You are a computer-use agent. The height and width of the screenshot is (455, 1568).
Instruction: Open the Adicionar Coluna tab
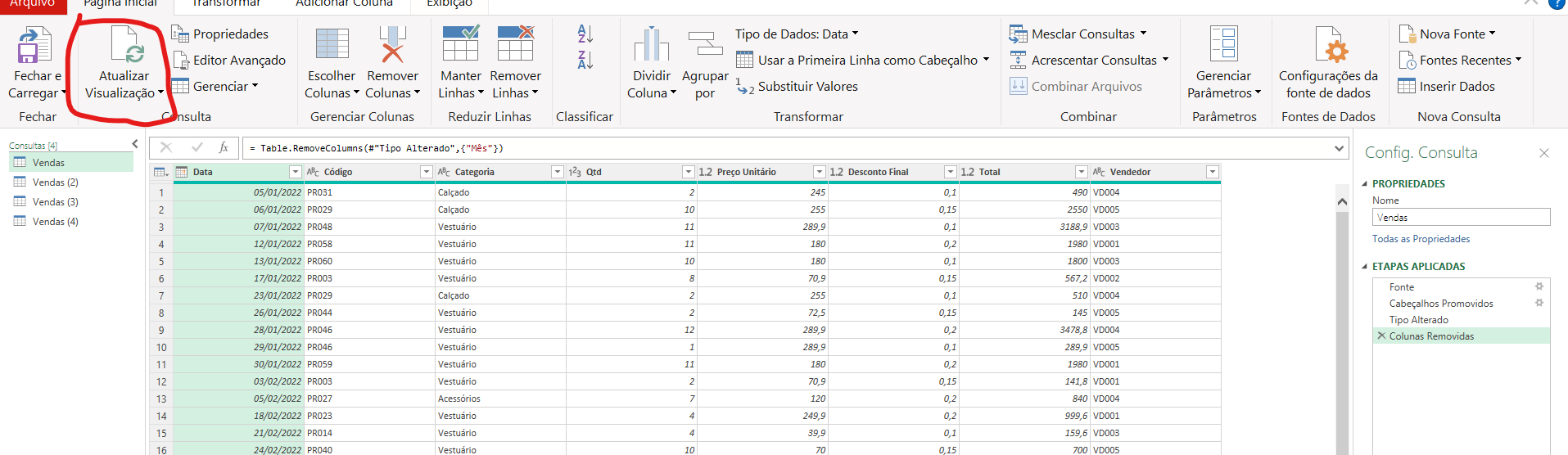point(344,4)
